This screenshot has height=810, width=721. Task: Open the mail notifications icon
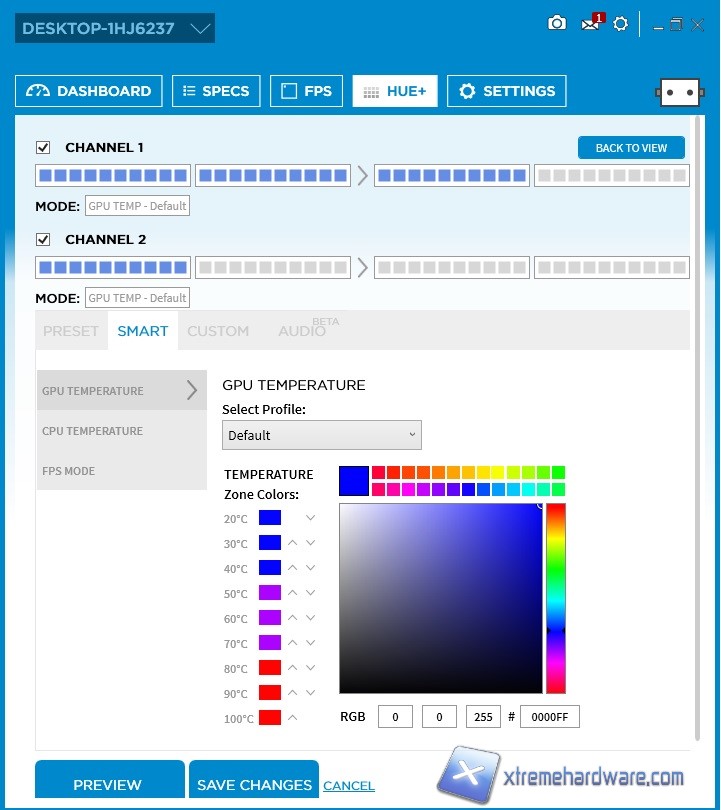tap(590, 24)
